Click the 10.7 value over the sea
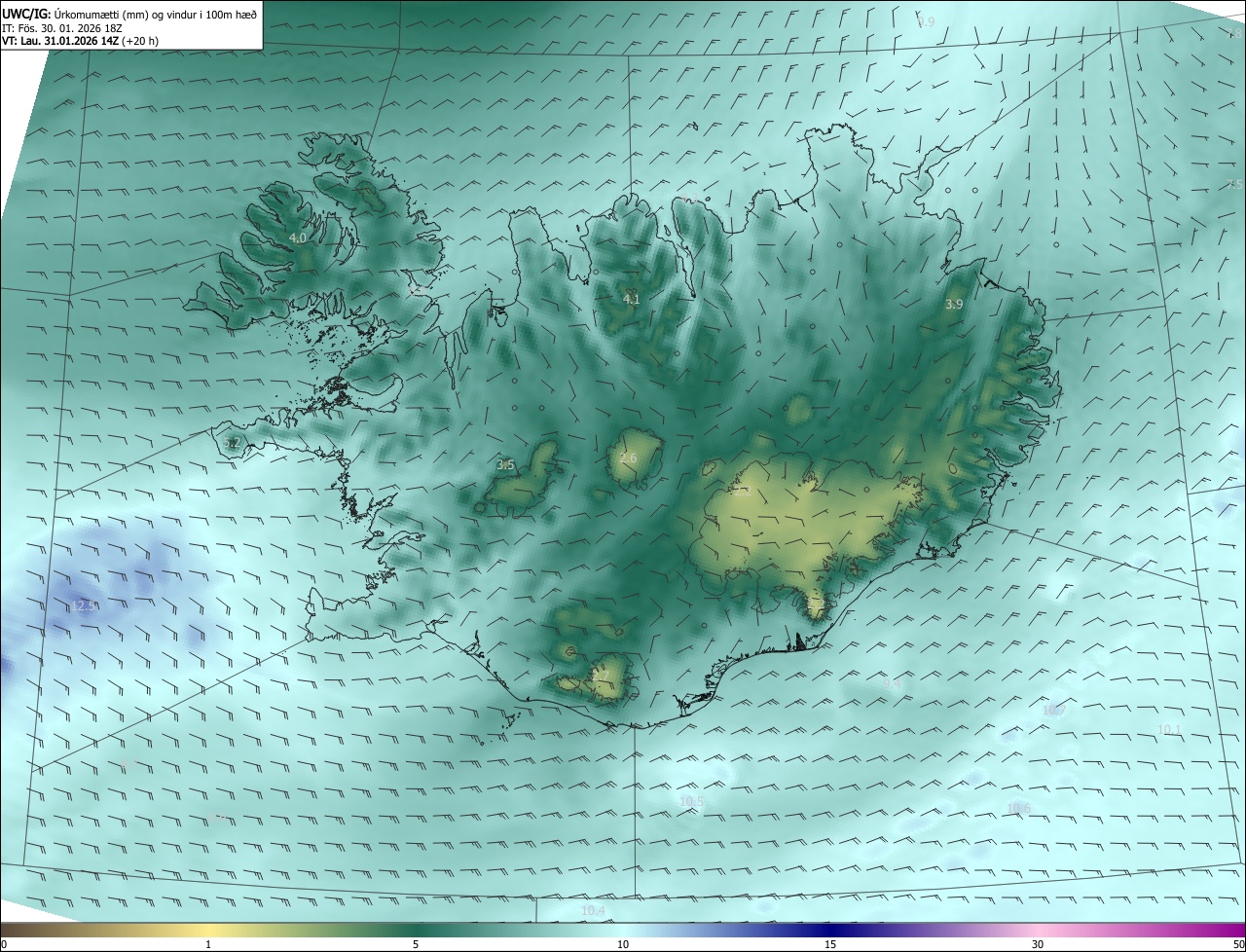 click(x=1053, y=711)
